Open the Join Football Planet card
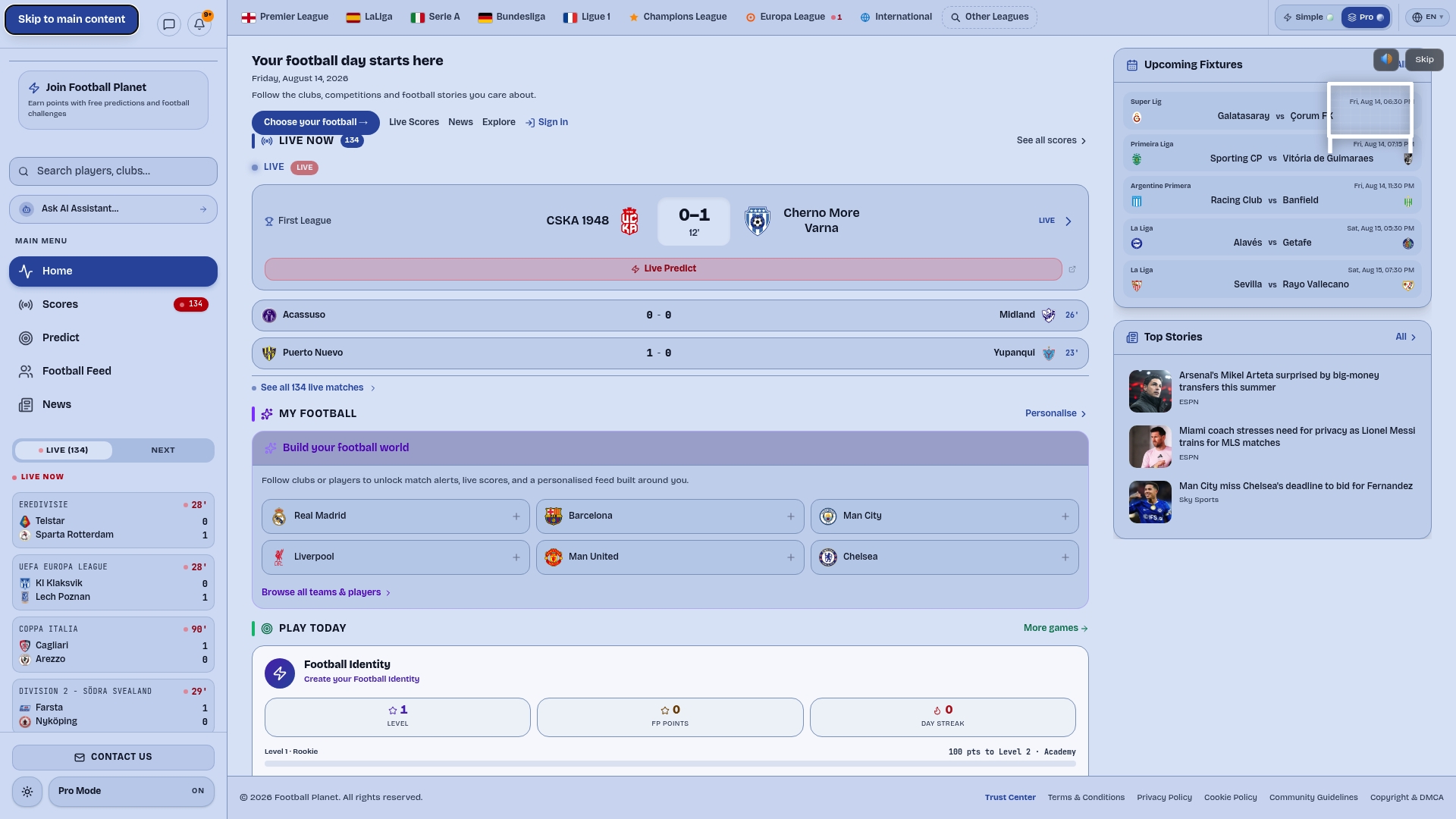The image size is (1456, 819). coord(113,100)
